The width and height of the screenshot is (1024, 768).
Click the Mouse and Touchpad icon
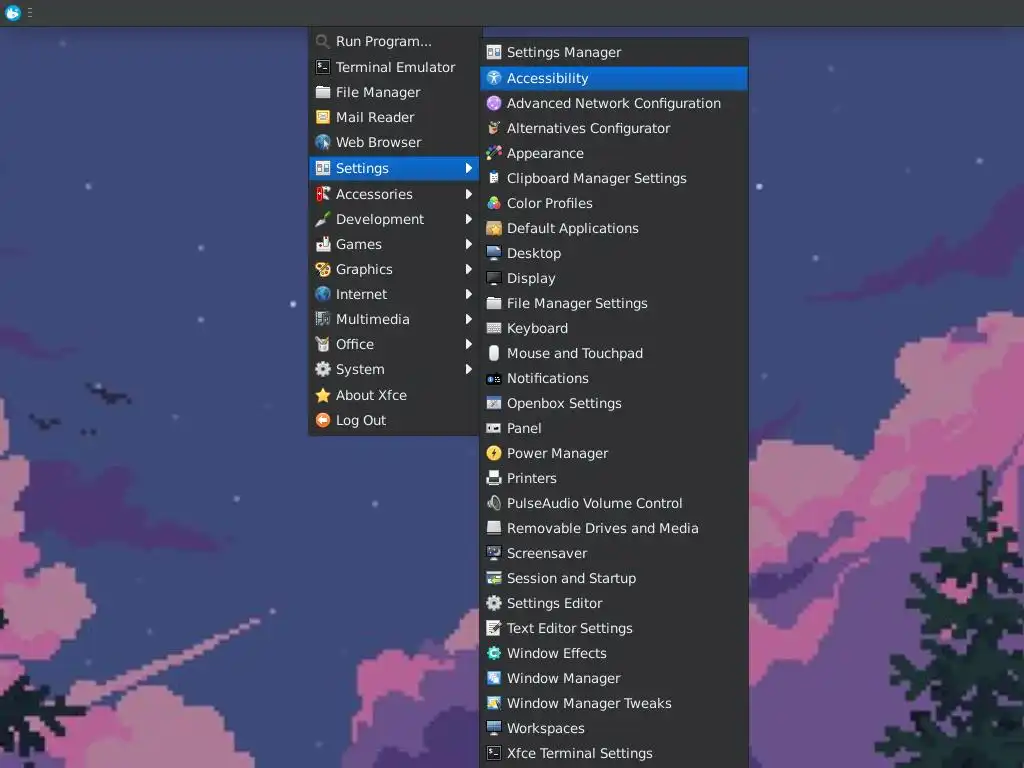494,353
